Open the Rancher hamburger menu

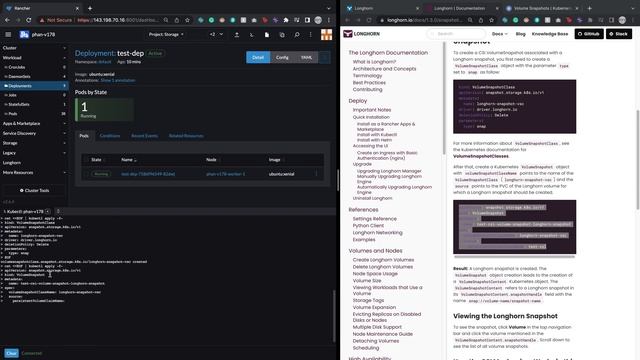8,35
